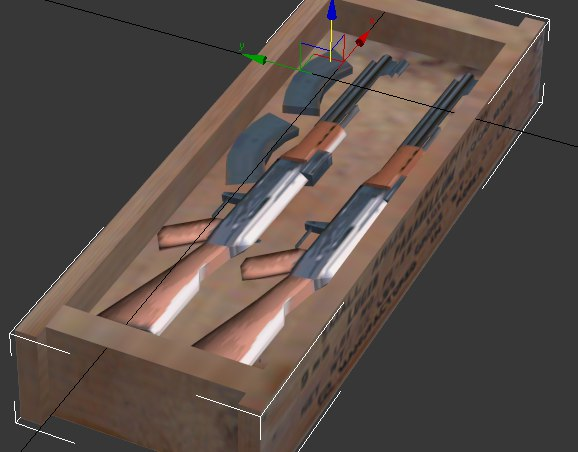Select the yellow Z-axis shaft of the gizmo
The image size is (578, 452).
pos(331,41)
